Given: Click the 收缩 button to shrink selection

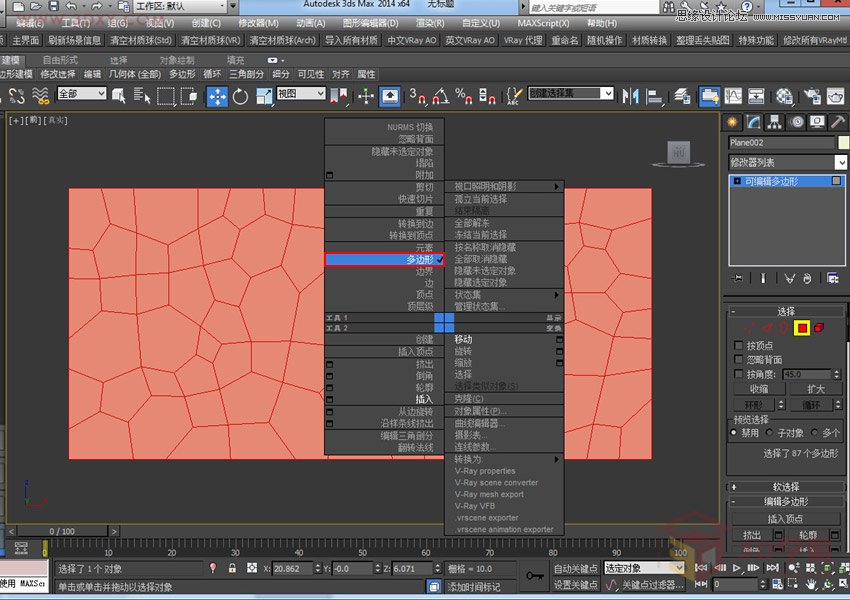Looking at the screenshot, I should tap(760, 388).
